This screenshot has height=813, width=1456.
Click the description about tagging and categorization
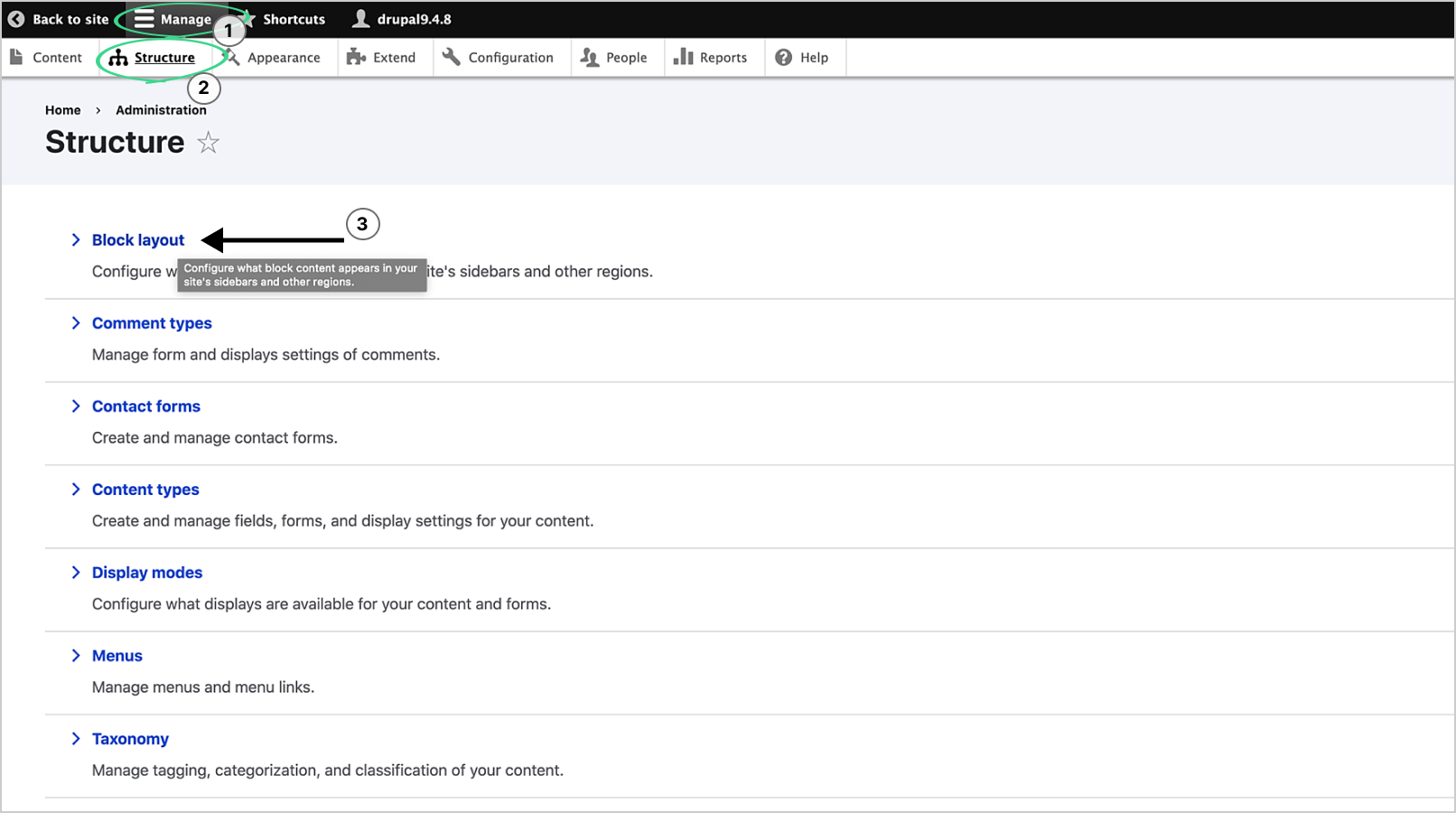click(328, 770)
